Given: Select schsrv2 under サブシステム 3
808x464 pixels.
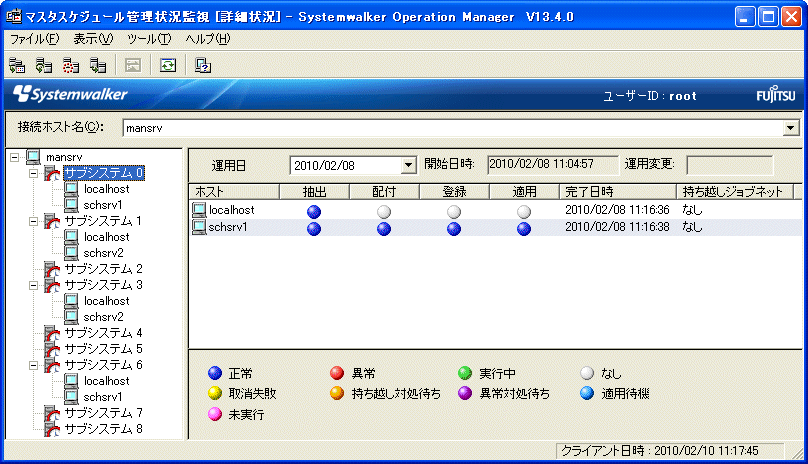Looking at the screenshot, I should coord(104,317).
